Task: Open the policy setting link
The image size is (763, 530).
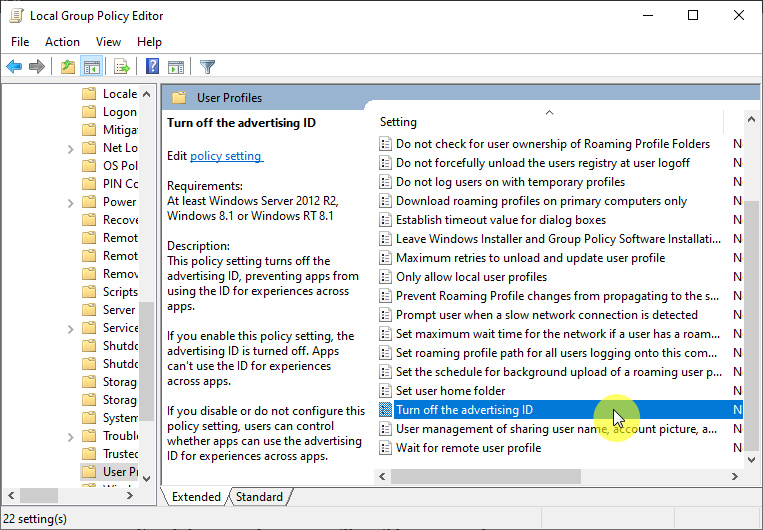Action: point(226,156)
